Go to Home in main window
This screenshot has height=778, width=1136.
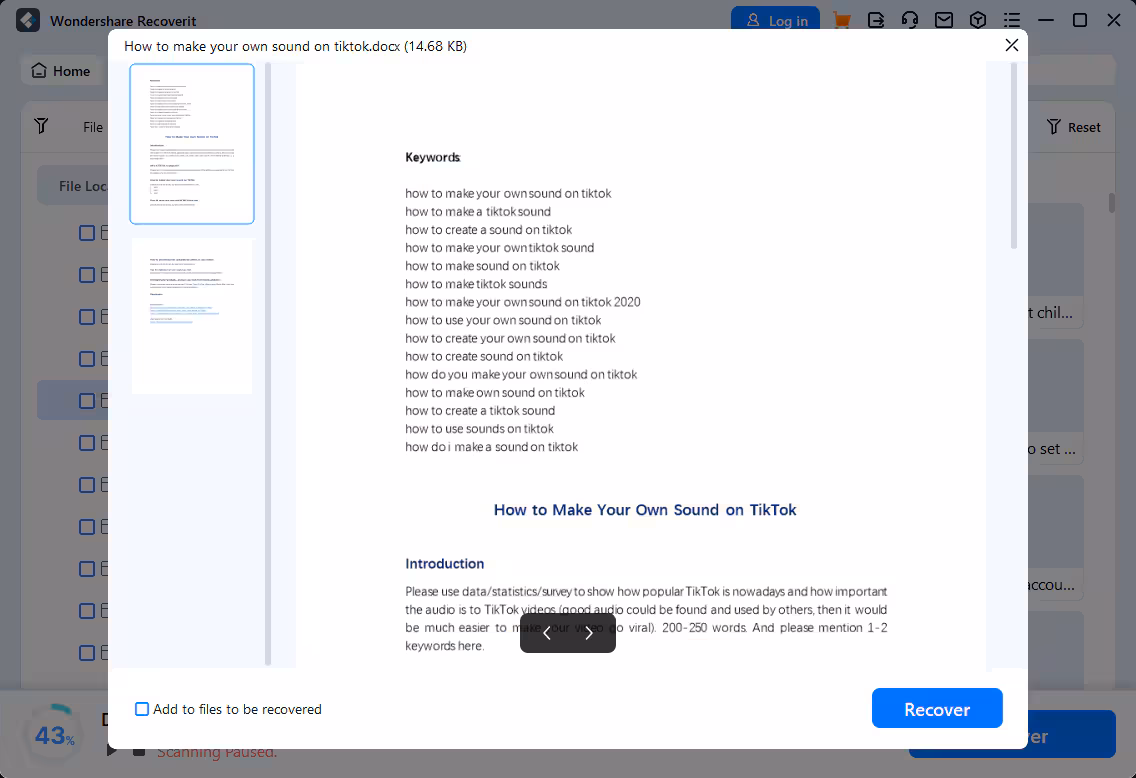(61, 71)
